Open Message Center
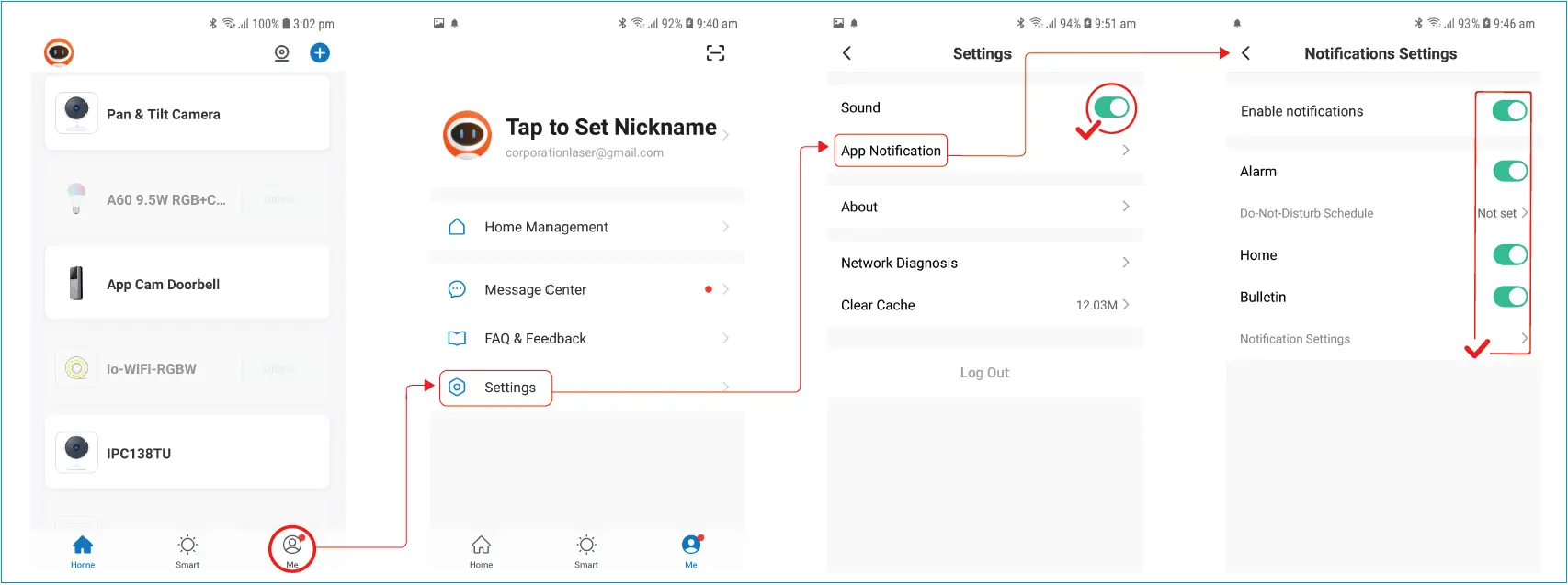Viewport: 1568px width, 585px height. click(587, 289)
